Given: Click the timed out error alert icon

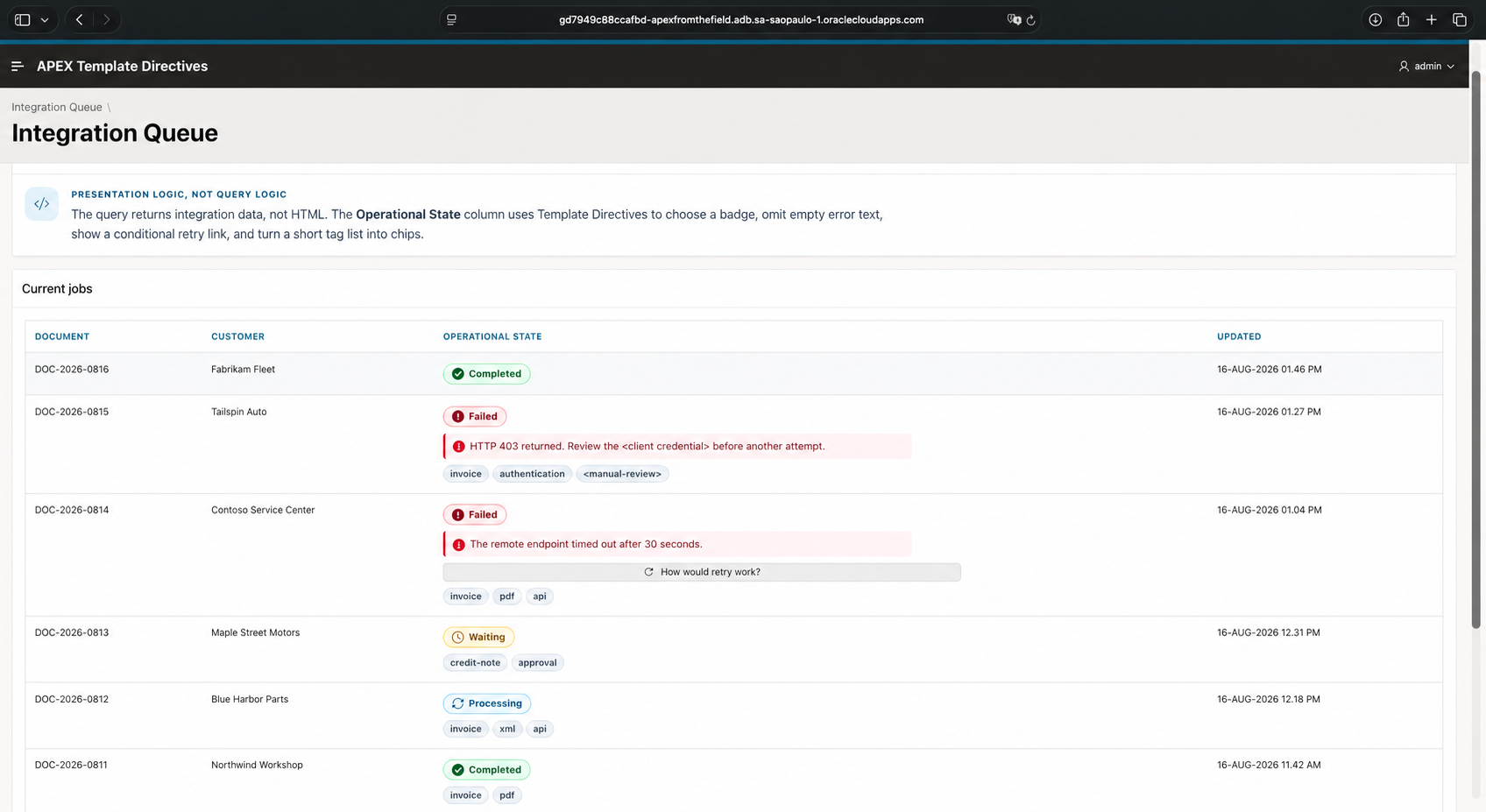Looking at the screenshot, I should pyautogui.click(x=458, y=544).
